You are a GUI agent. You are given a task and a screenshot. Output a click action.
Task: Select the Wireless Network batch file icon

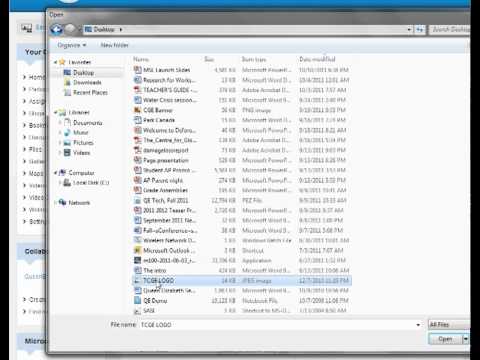(137, 240)
